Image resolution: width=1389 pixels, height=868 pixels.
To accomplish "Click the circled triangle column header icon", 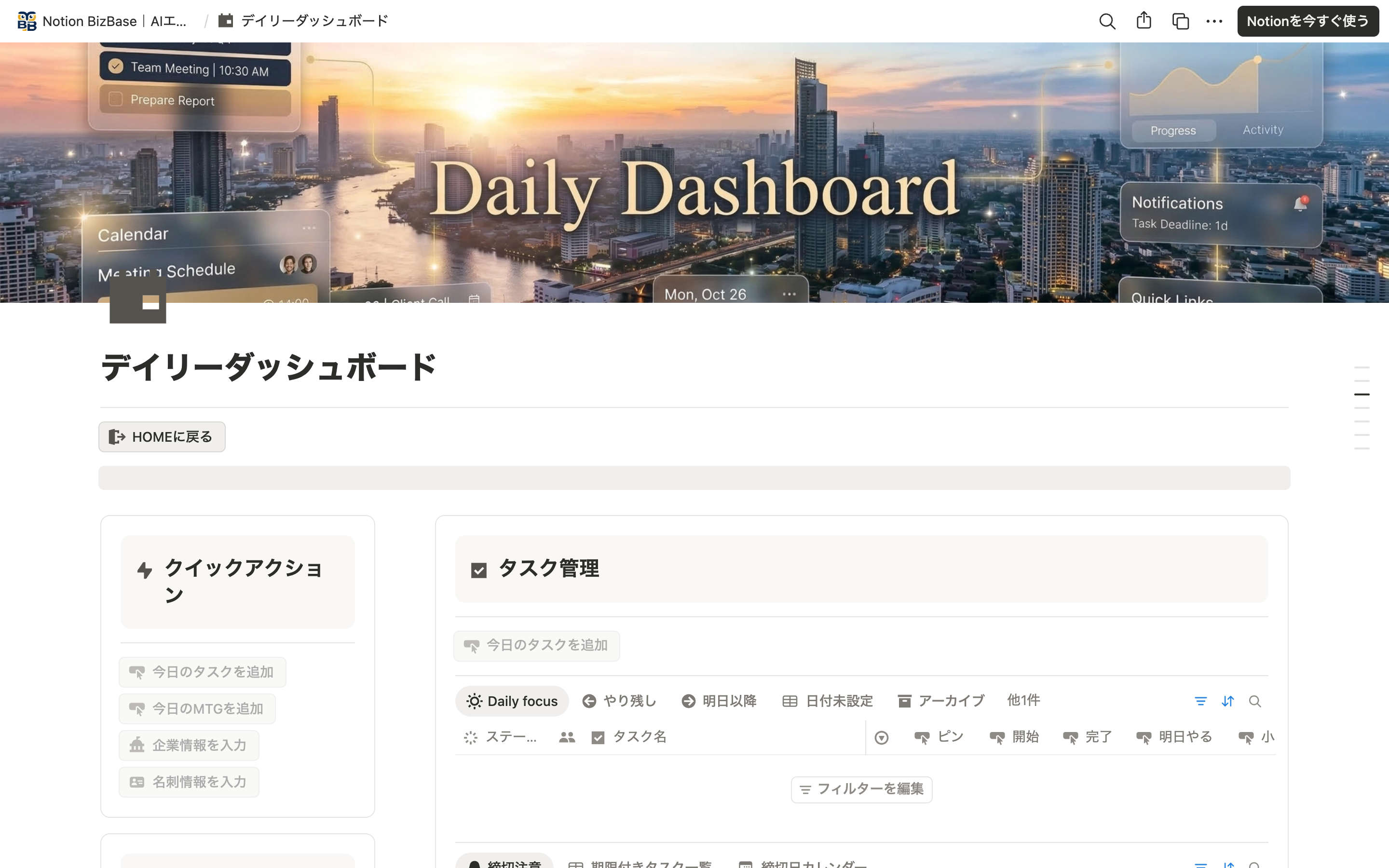I will coord(882,738).
